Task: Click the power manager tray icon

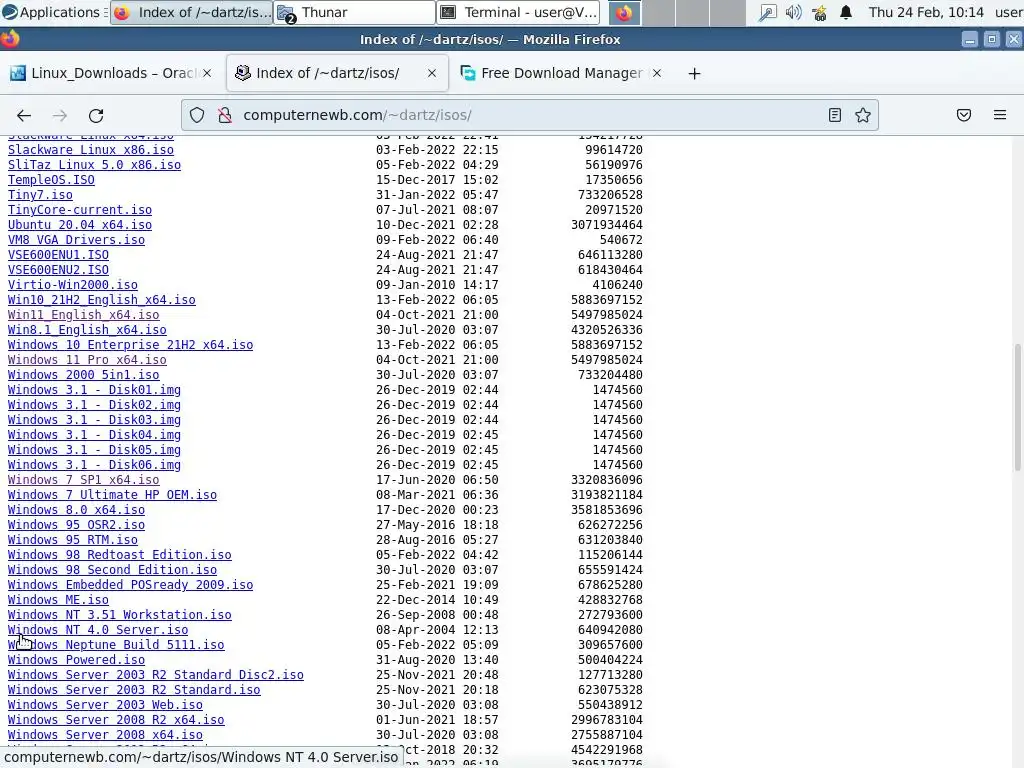Action: (820, 12)
